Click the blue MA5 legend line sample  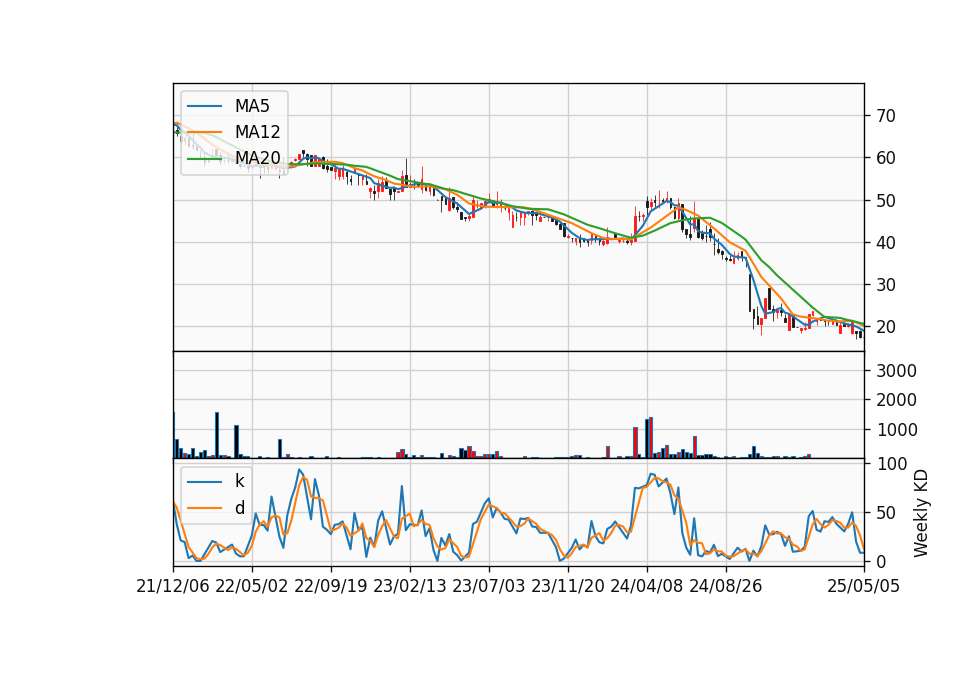[204, 106]
